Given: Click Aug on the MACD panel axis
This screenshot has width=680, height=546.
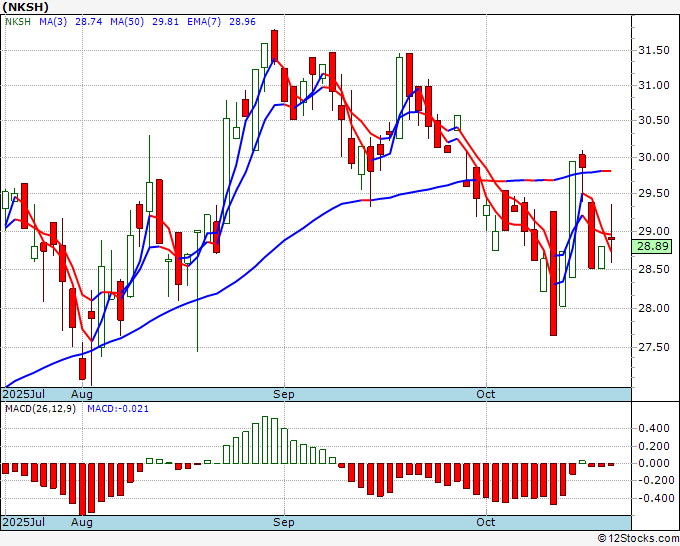Looking at the screenshot, I should 82,522.
